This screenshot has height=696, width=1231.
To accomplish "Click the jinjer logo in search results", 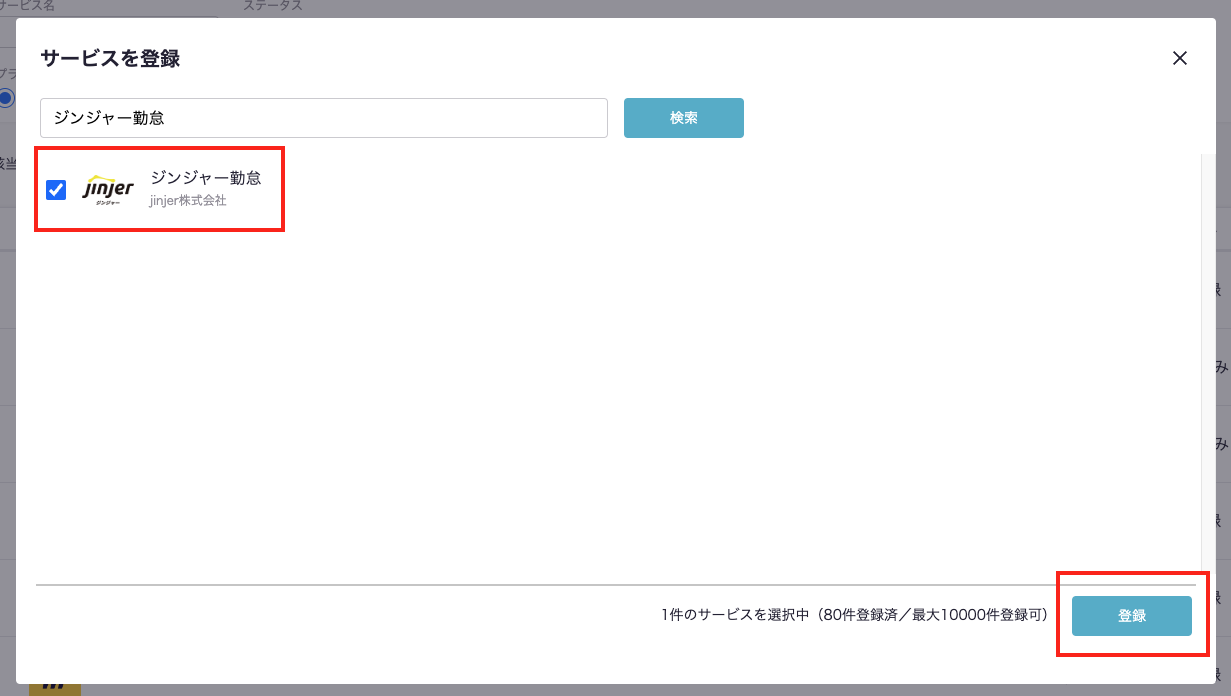I will pos(108,189).
